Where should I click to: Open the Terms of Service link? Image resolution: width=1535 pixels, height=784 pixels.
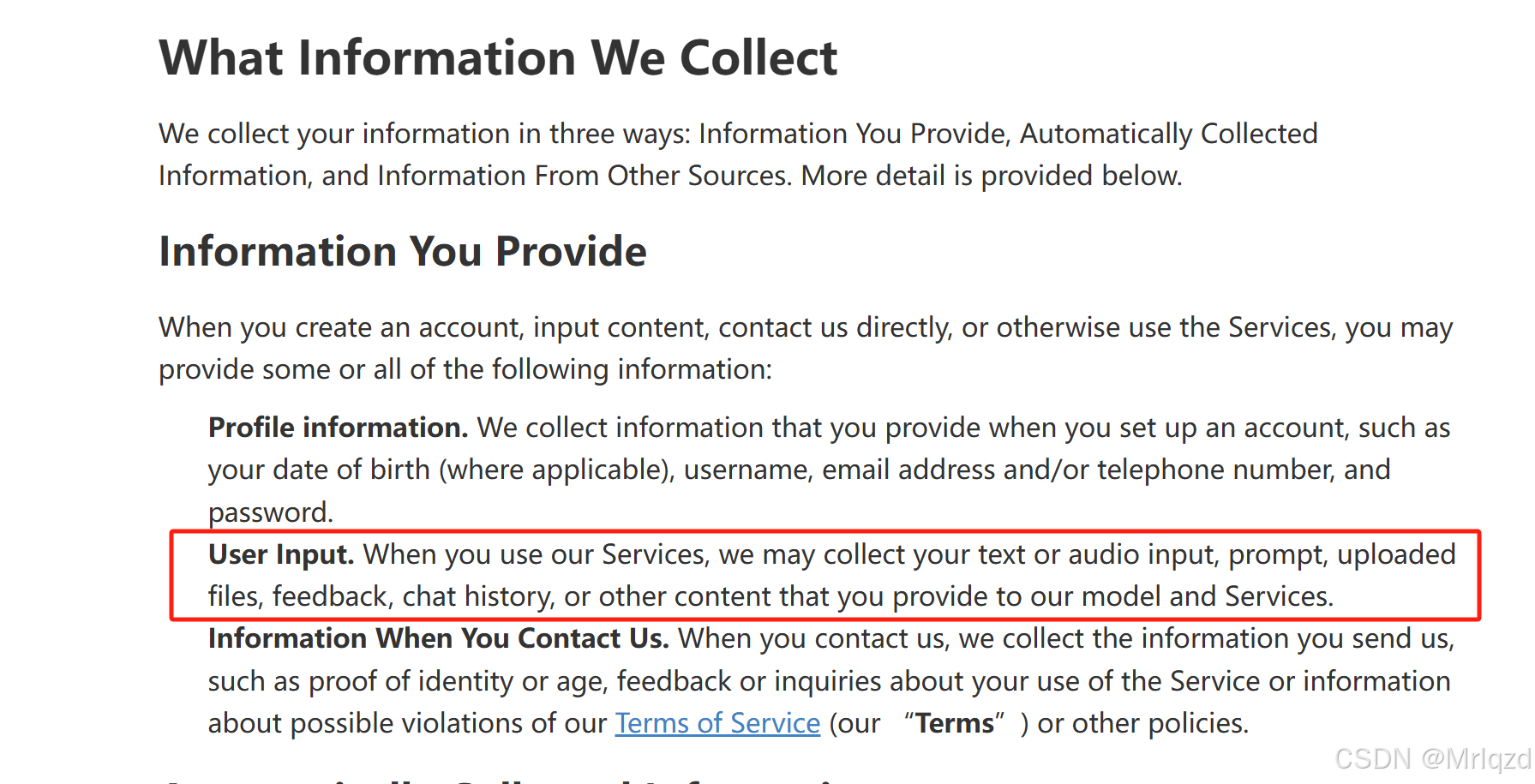tap(717, 723)
